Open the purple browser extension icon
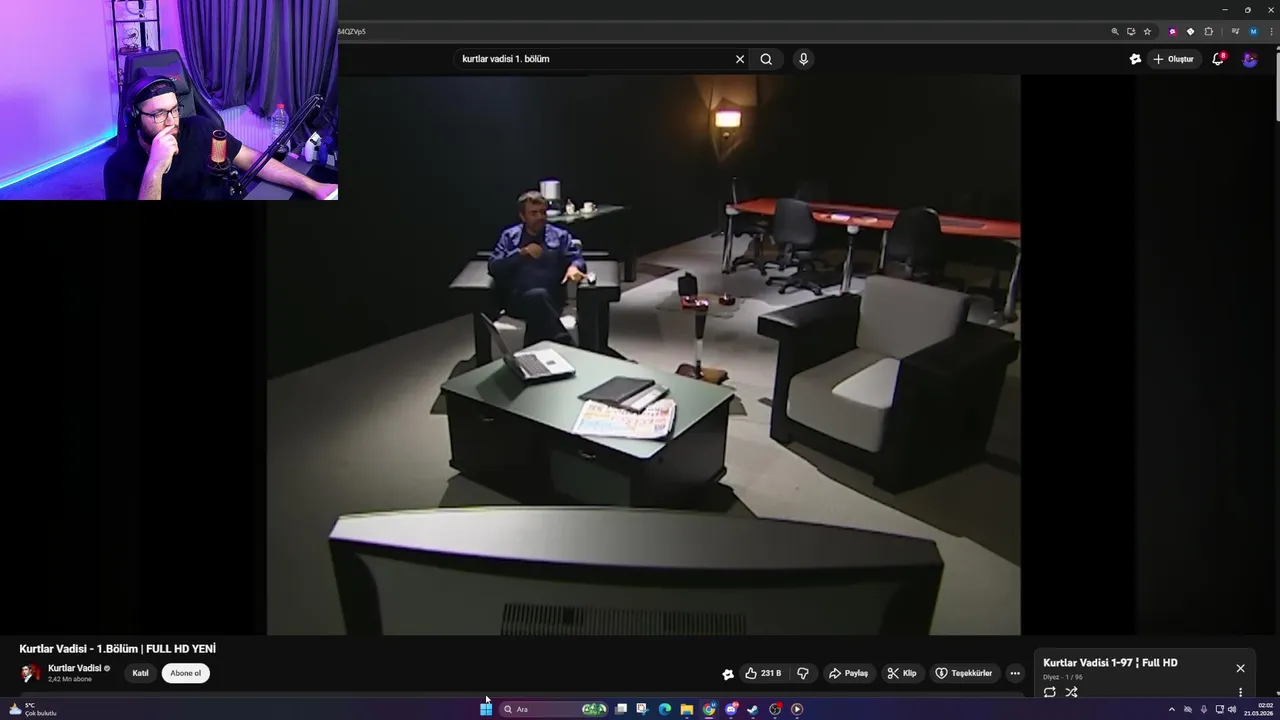The image size is (1280, 720). (x=1173, y=31)
